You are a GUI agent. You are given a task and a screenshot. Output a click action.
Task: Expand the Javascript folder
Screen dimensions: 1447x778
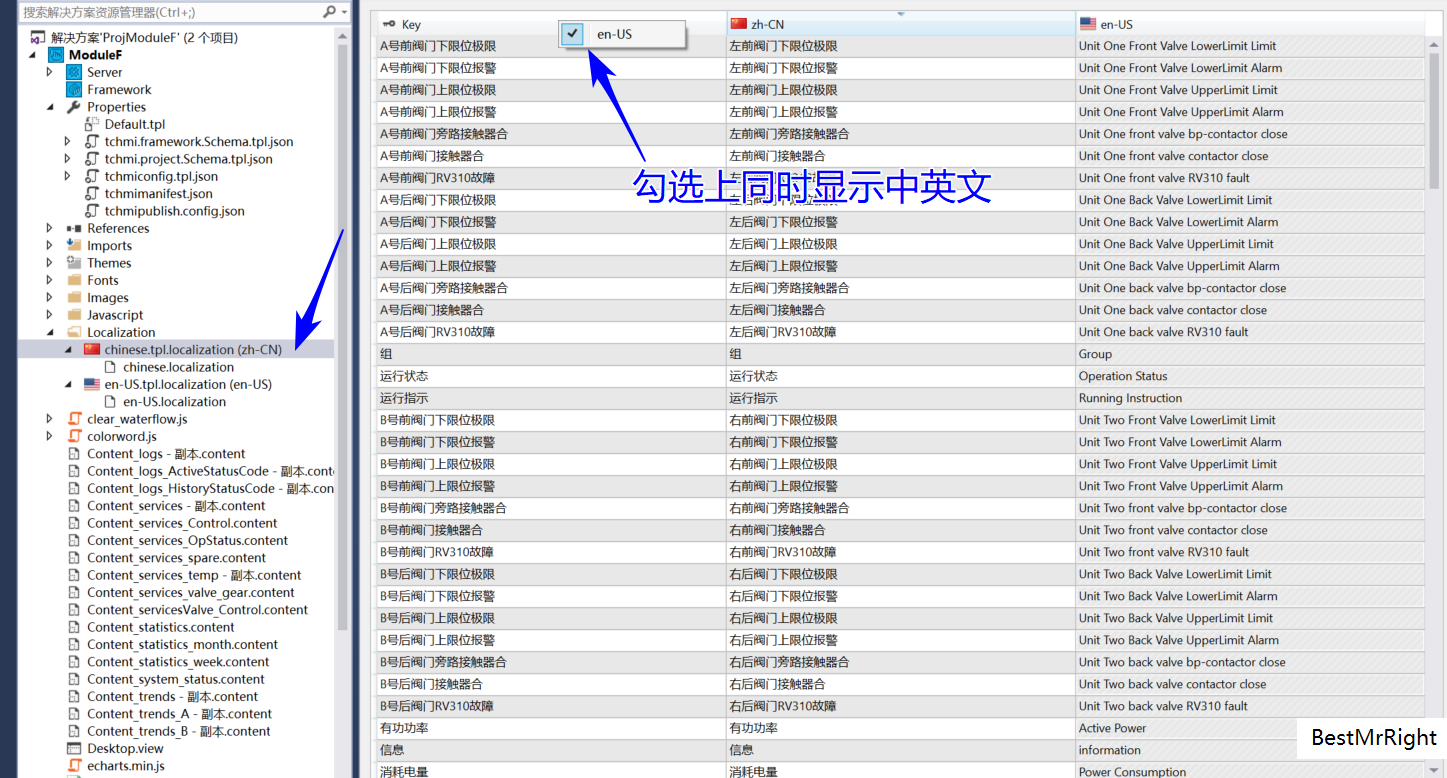pyautogui.click(x=50, y=315)
